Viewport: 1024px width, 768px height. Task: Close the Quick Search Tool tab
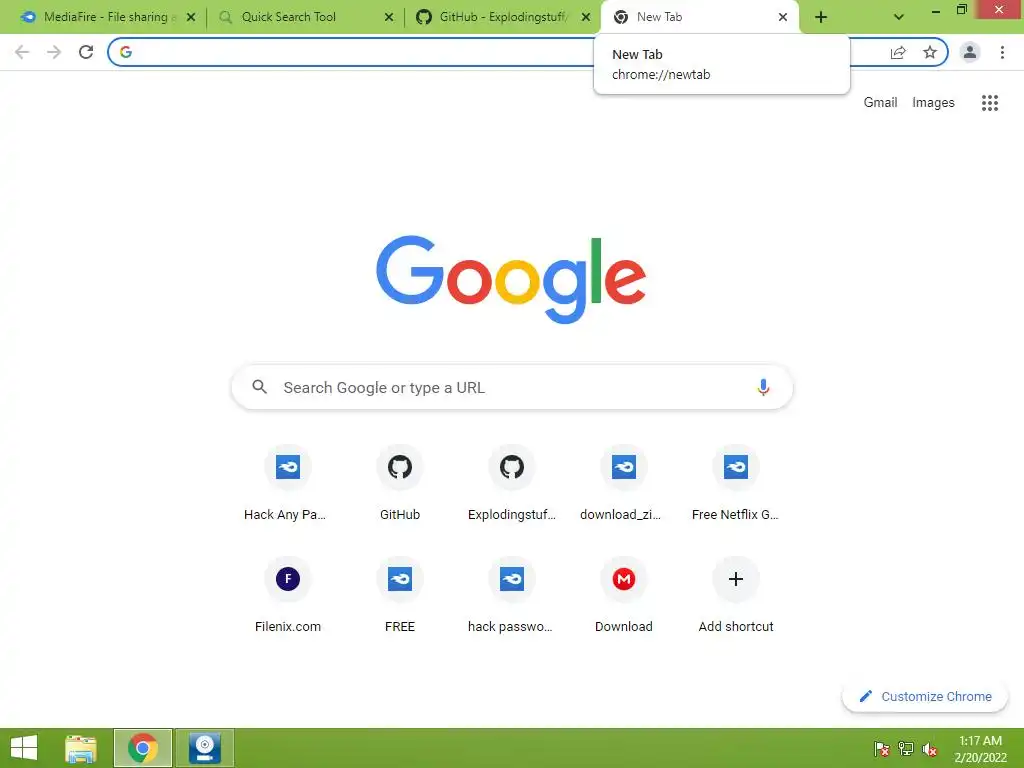pyautogui.click(x=389, y=17)
